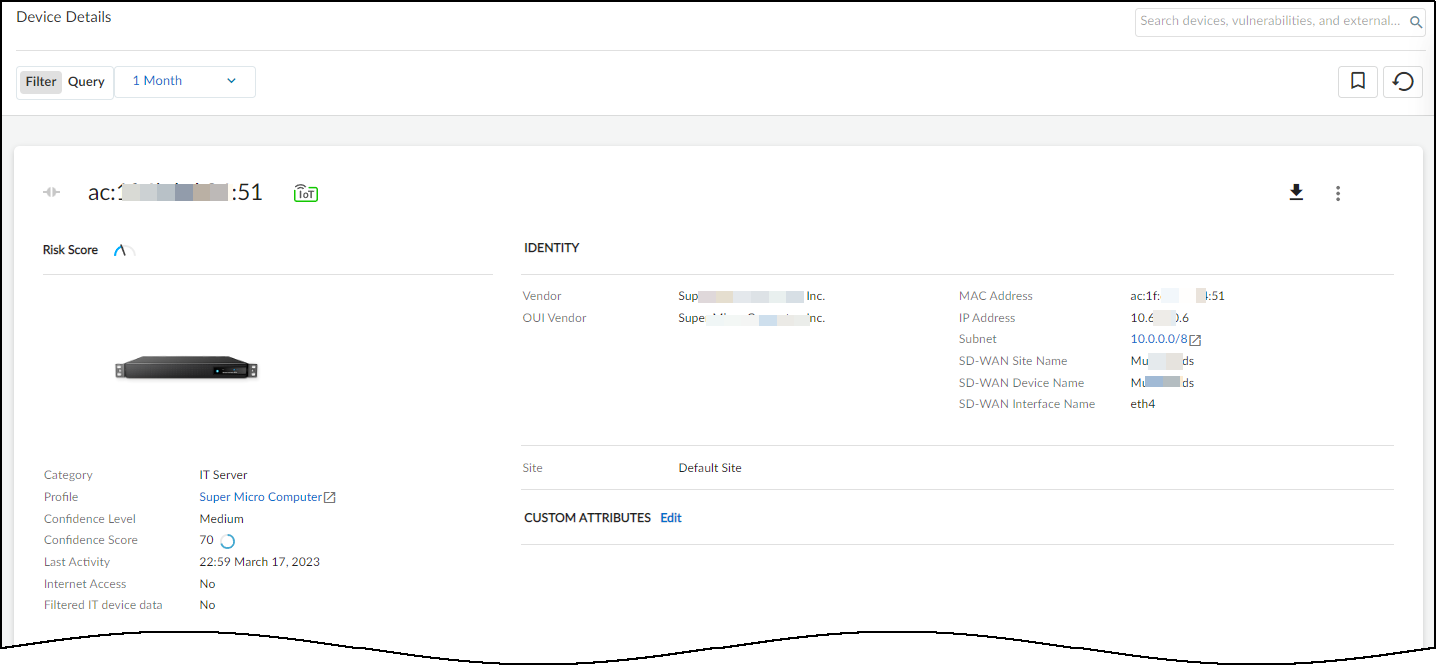
Task: Click the green IoT badge icon
Action: [x=306, y=193]
